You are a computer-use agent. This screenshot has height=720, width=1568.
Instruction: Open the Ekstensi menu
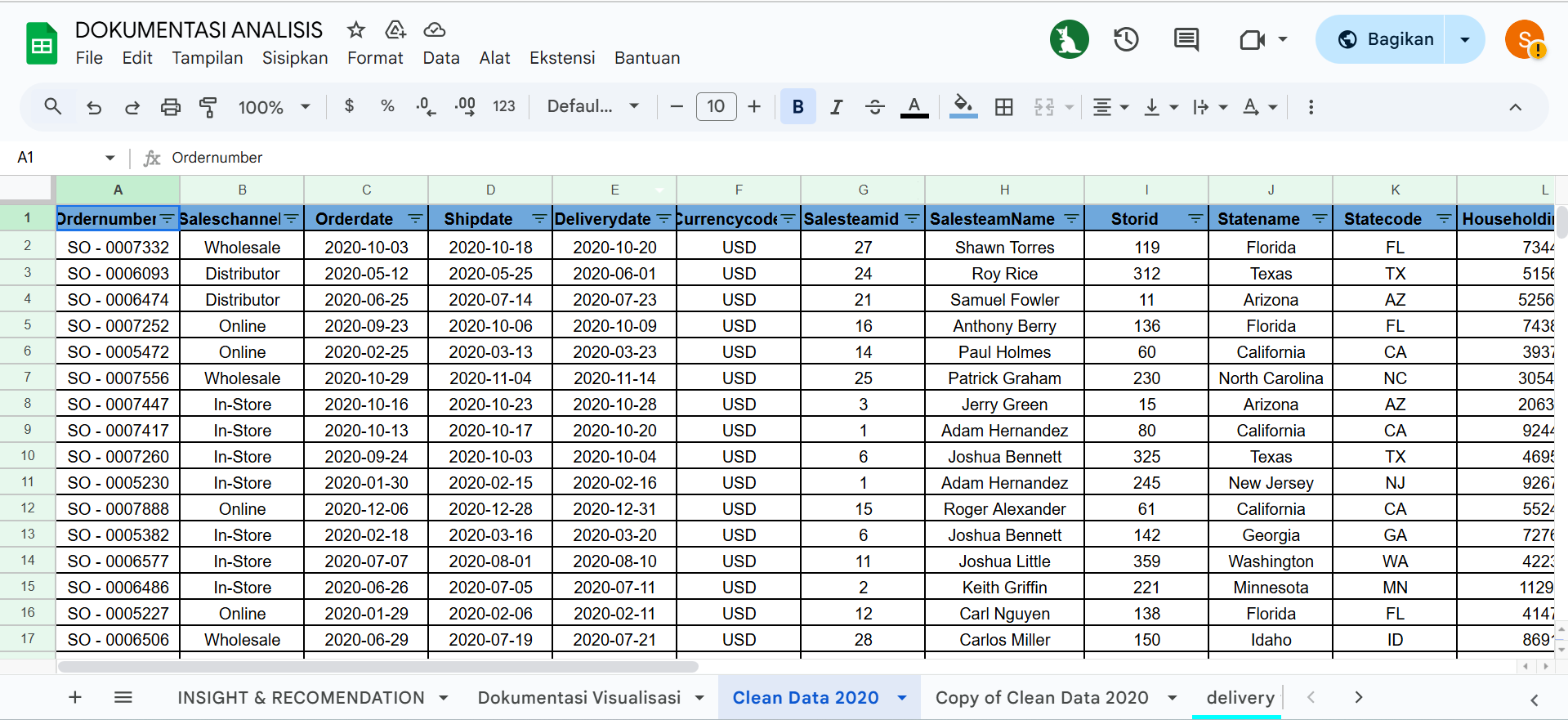[561, 58]
